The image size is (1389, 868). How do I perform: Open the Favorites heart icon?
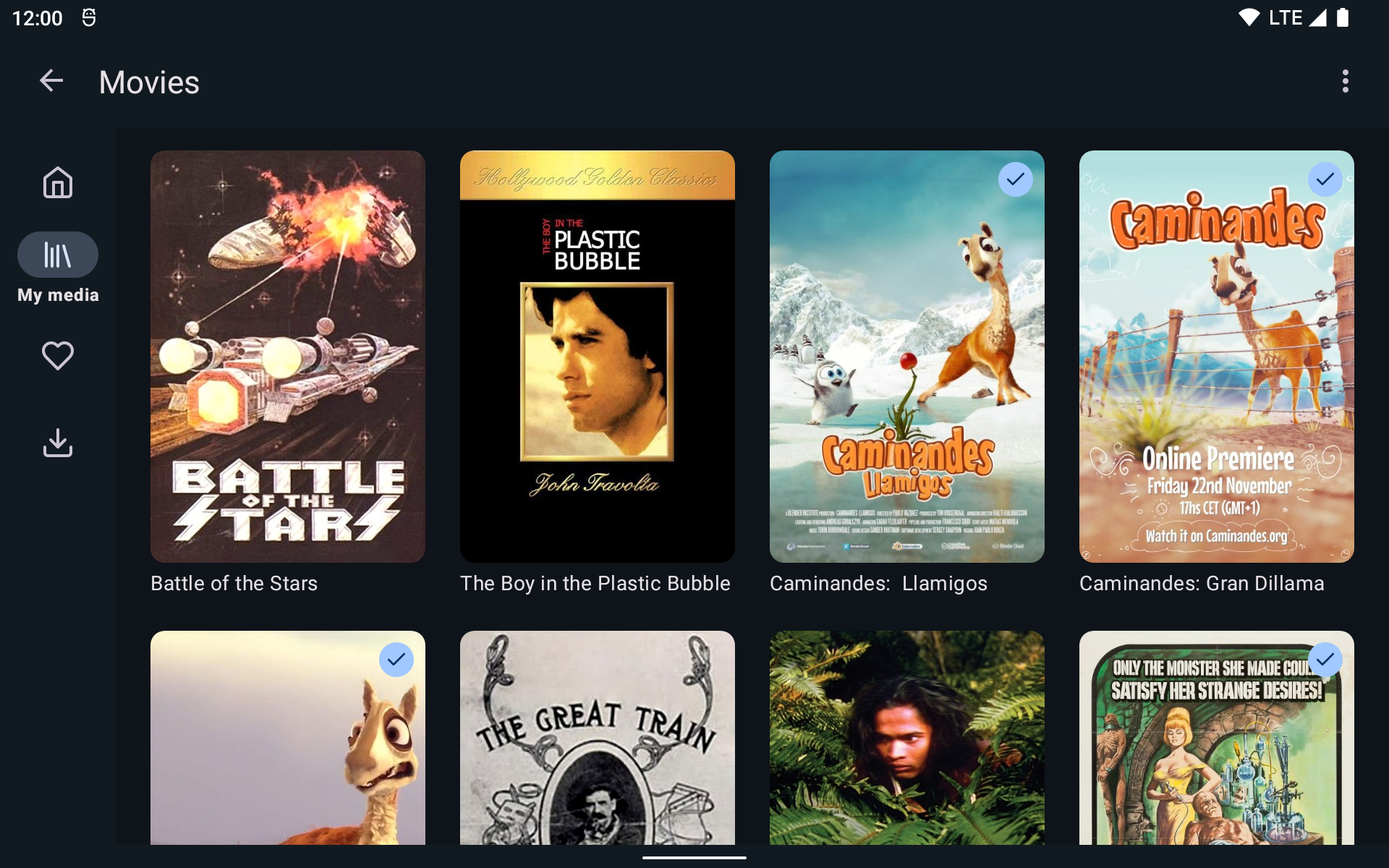coord(58,356)
